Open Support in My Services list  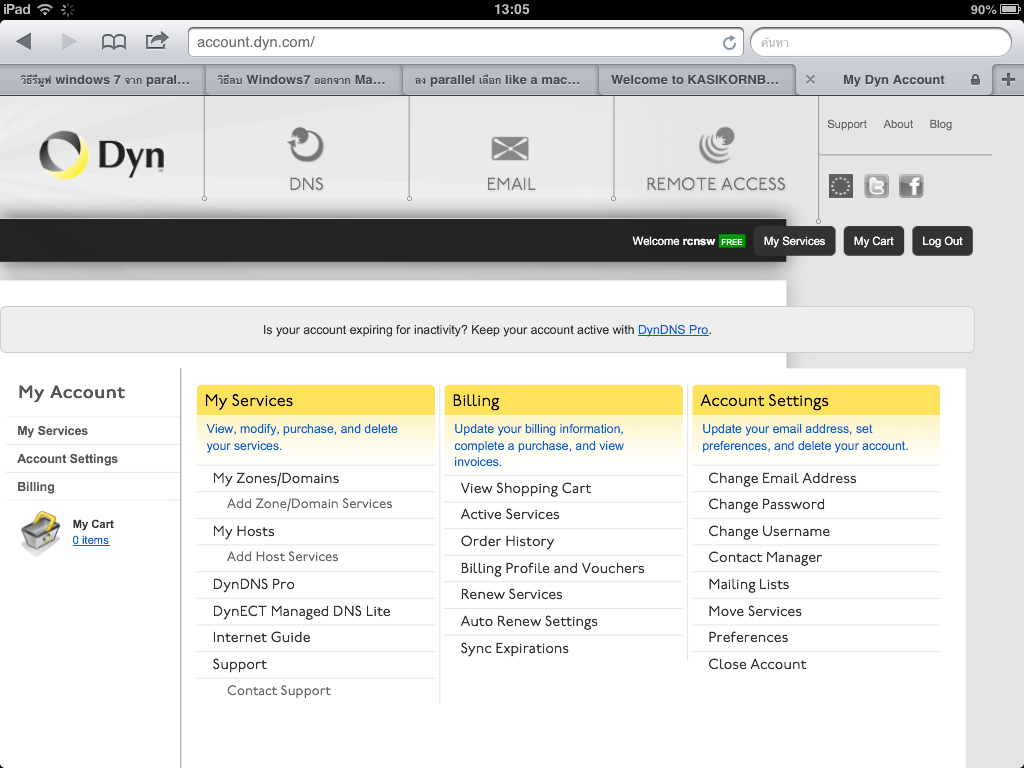coord(240,664)
